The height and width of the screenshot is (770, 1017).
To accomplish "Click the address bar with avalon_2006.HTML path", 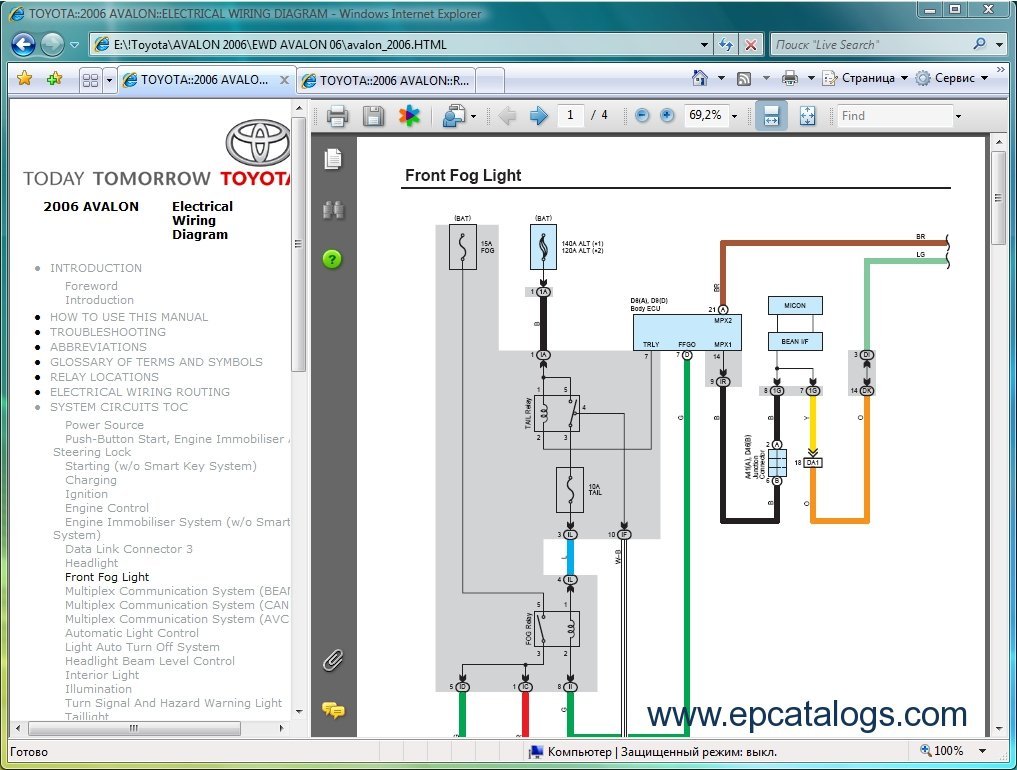I will pos(401,45).
